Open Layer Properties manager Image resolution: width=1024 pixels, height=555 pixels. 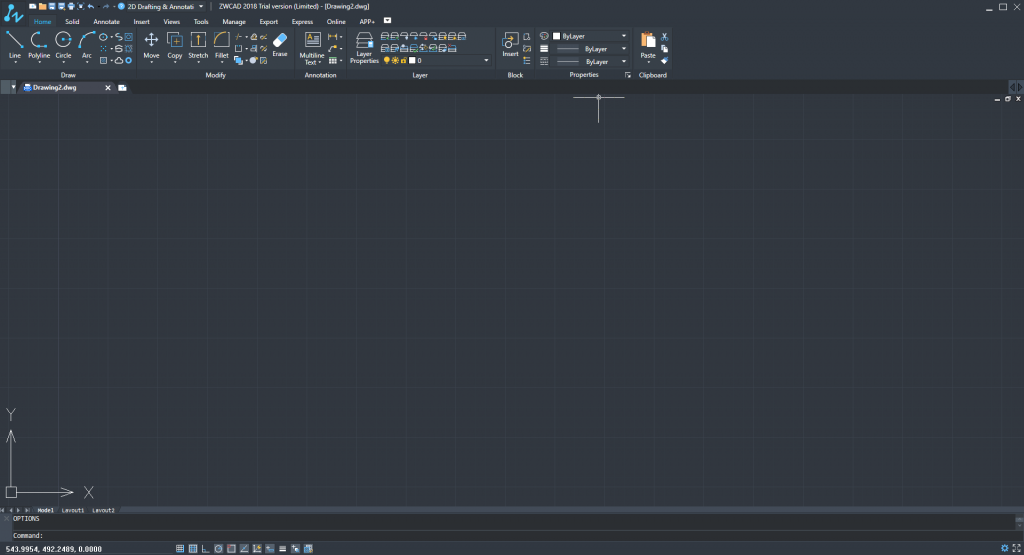364,46
